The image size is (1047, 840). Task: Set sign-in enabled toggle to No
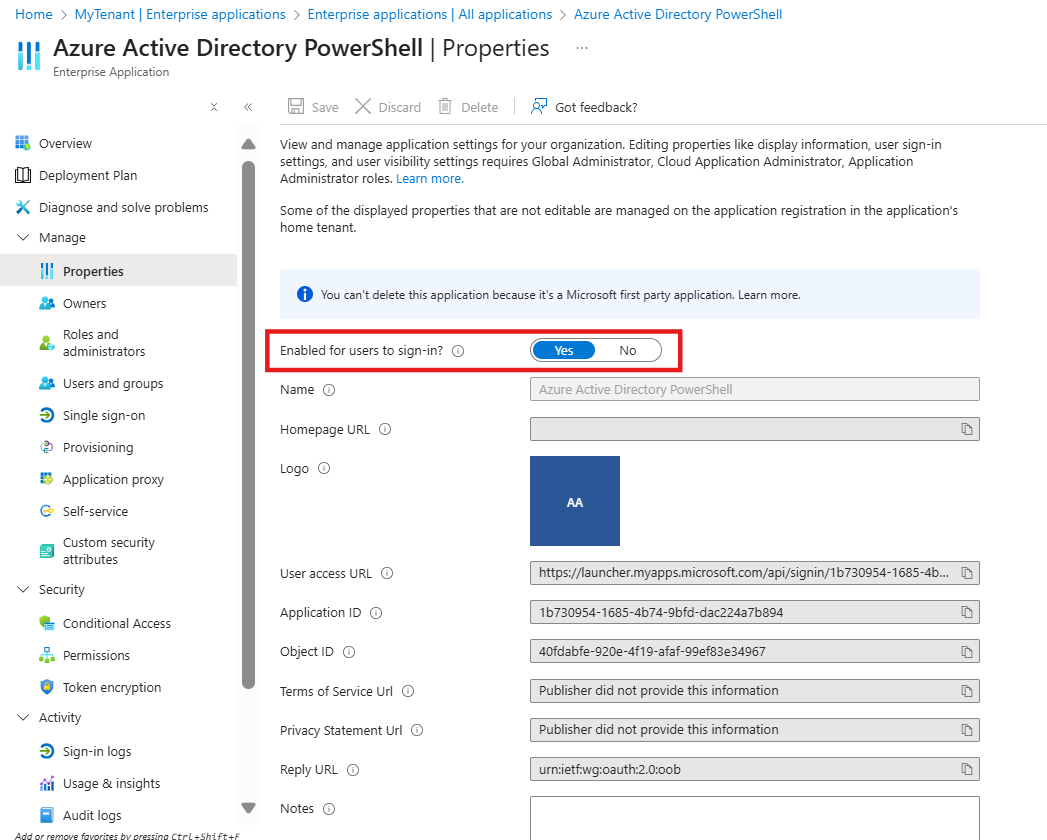click(x=628, y=351)
